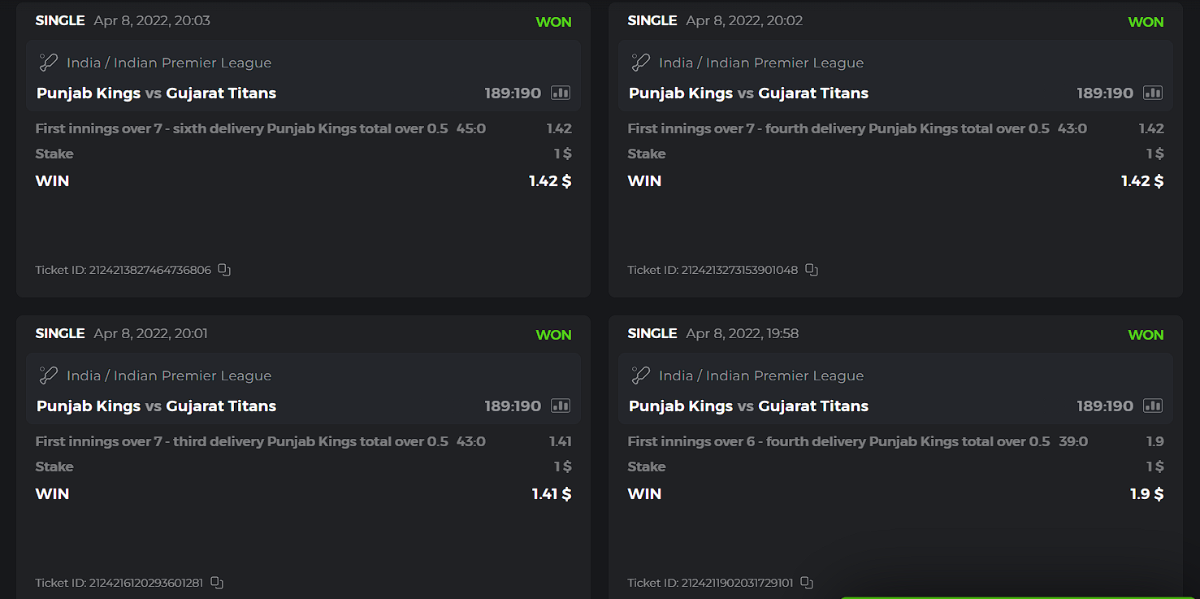Click the WON status on the 20:02 ticket
This screenshot has height=599, width=1200.
click(x=1145, y=22)
